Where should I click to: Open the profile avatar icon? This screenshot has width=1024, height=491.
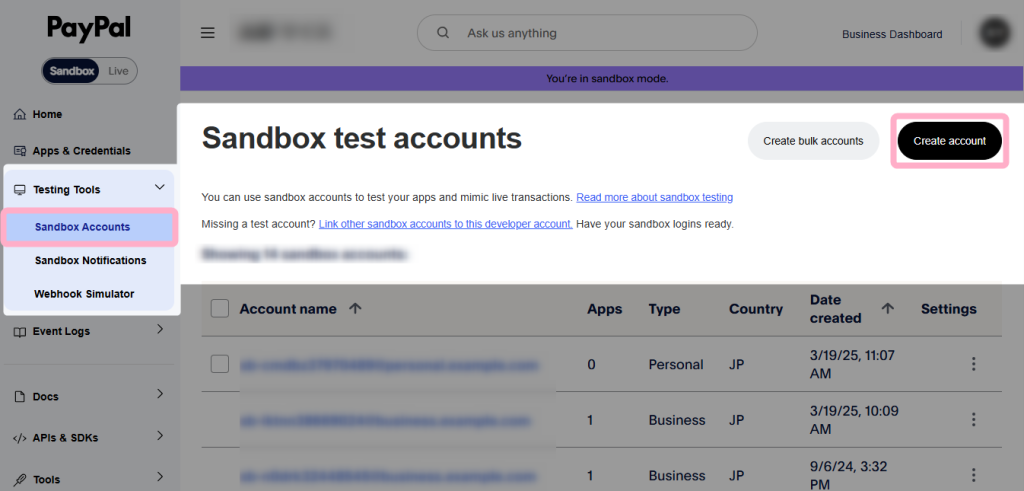(x=995, y=33)
